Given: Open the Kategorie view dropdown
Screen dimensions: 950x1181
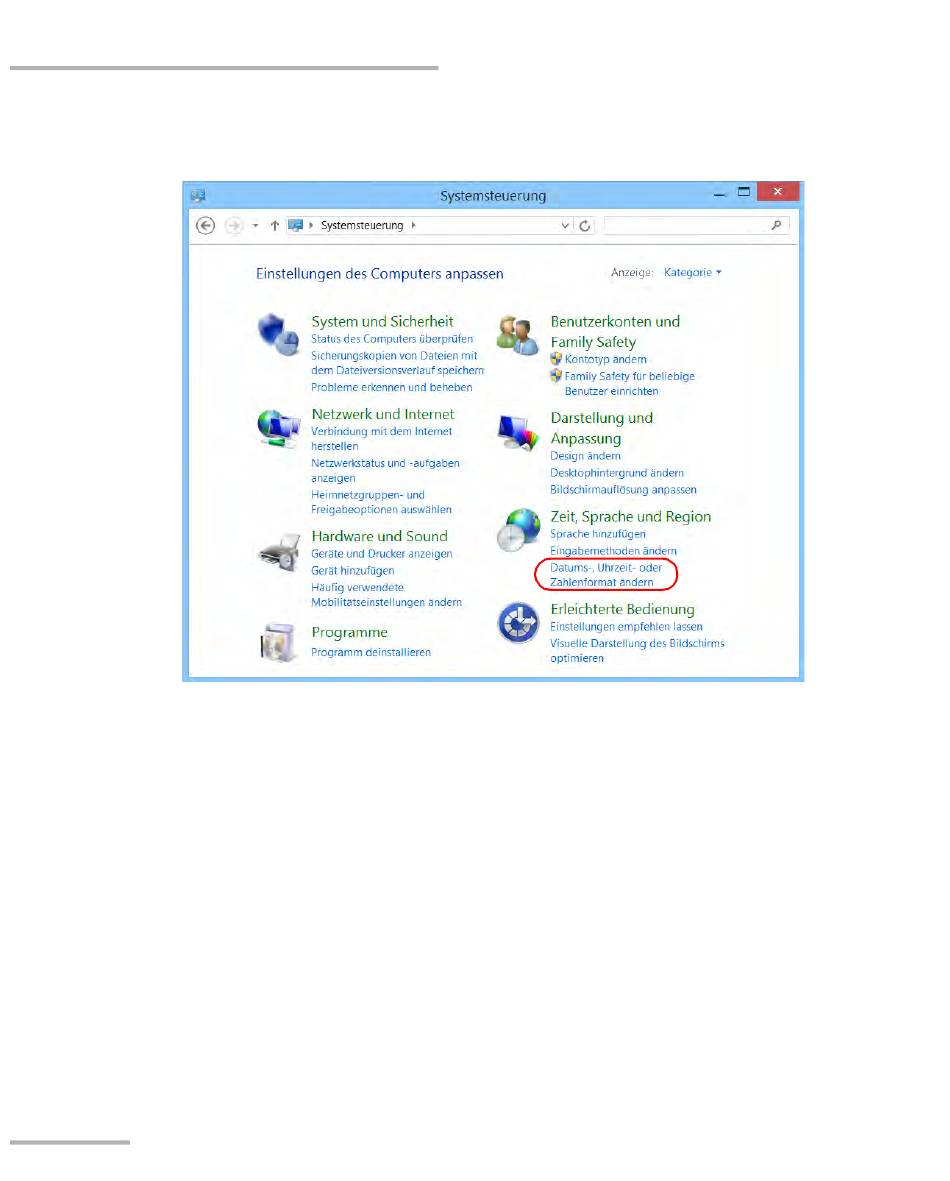Looking at the screenshot, I should pyautogui.click(x=692, y=273).
